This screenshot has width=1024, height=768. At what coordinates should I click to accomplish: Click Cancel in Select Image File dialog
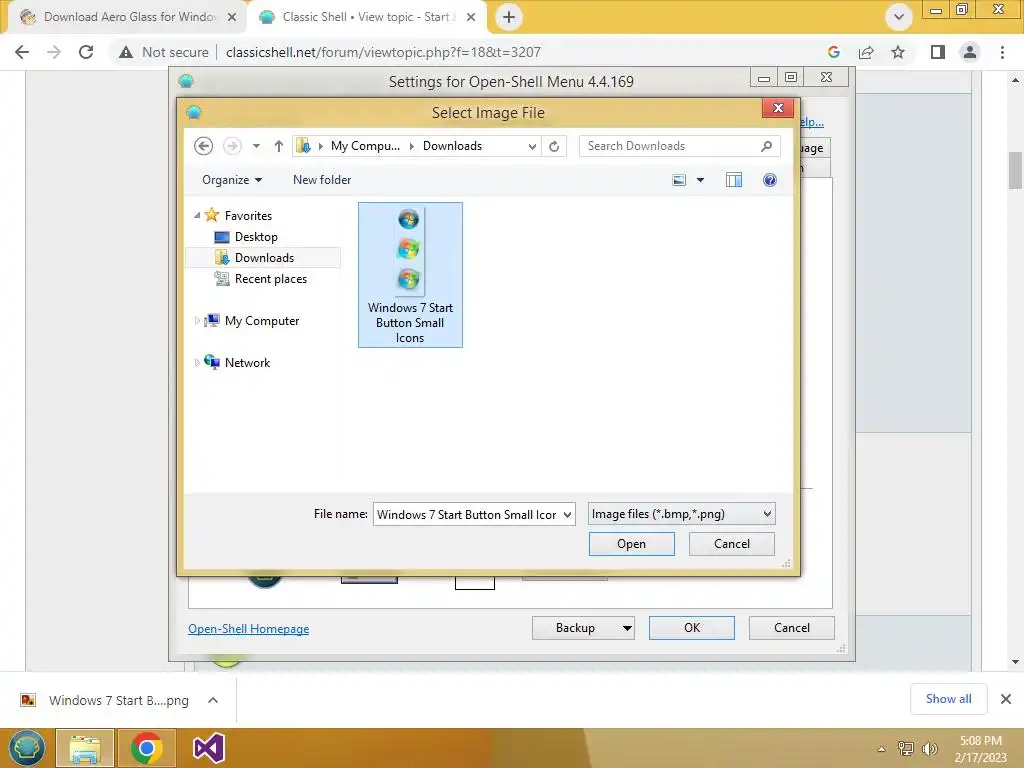[731, 544]
